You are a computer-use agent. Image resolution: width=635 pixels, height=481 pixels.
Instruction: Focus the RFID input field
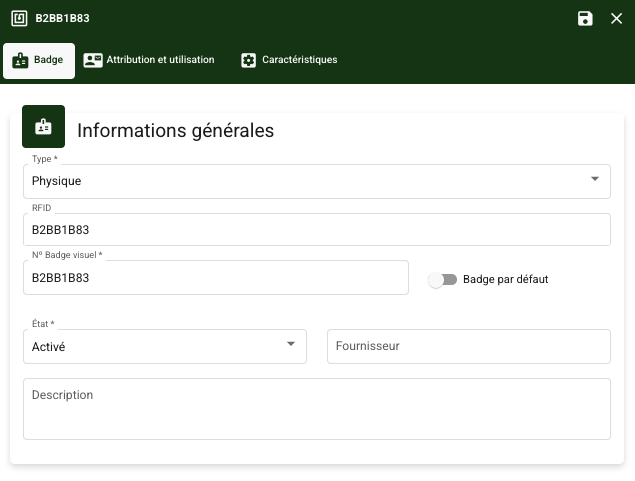pos(315,229)
